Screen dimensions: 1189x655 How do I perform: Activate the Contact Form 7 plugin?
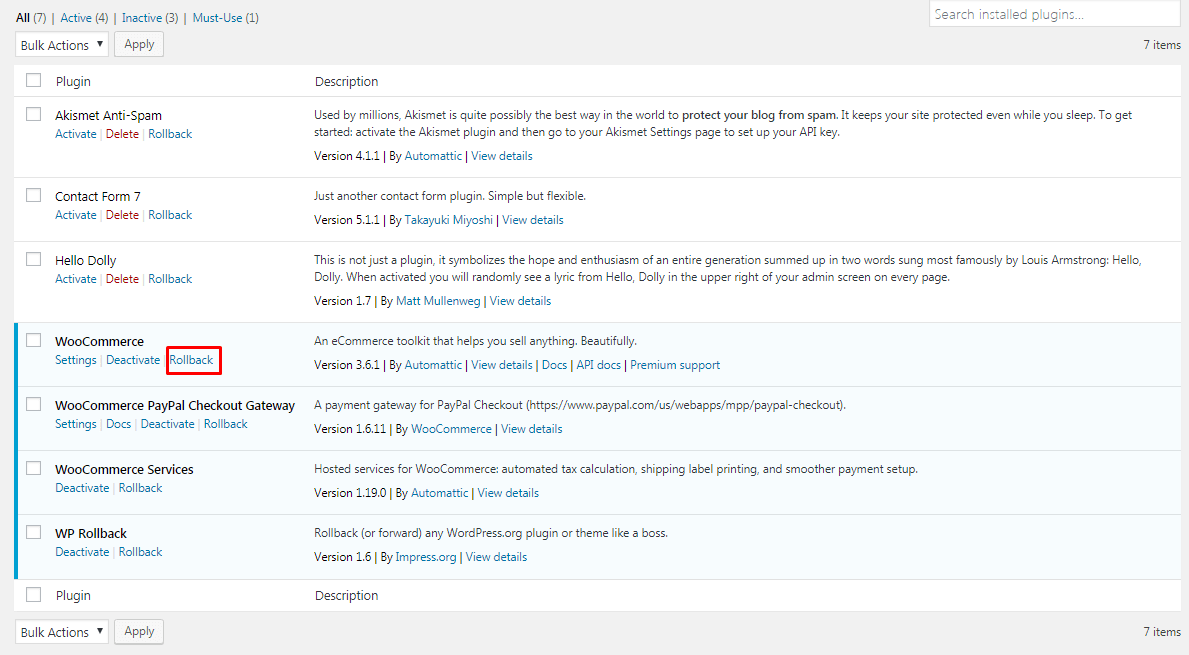(x=76, y=215)
